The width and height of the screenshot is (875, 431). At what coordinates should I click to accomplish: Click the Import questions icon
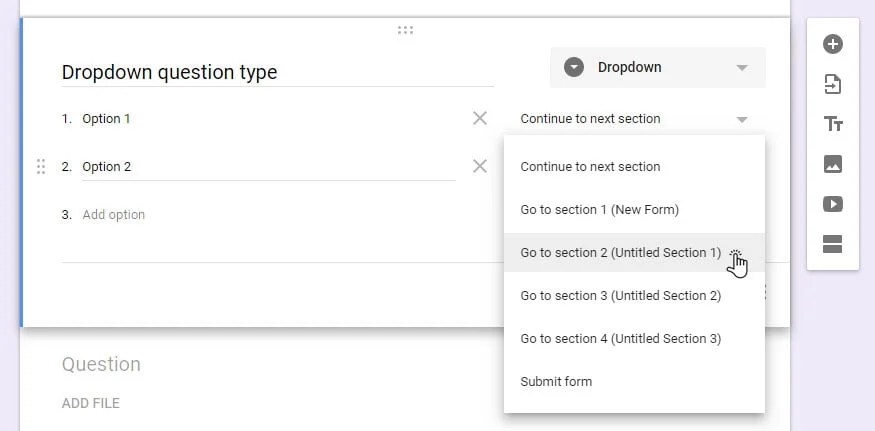coord(832,84)
